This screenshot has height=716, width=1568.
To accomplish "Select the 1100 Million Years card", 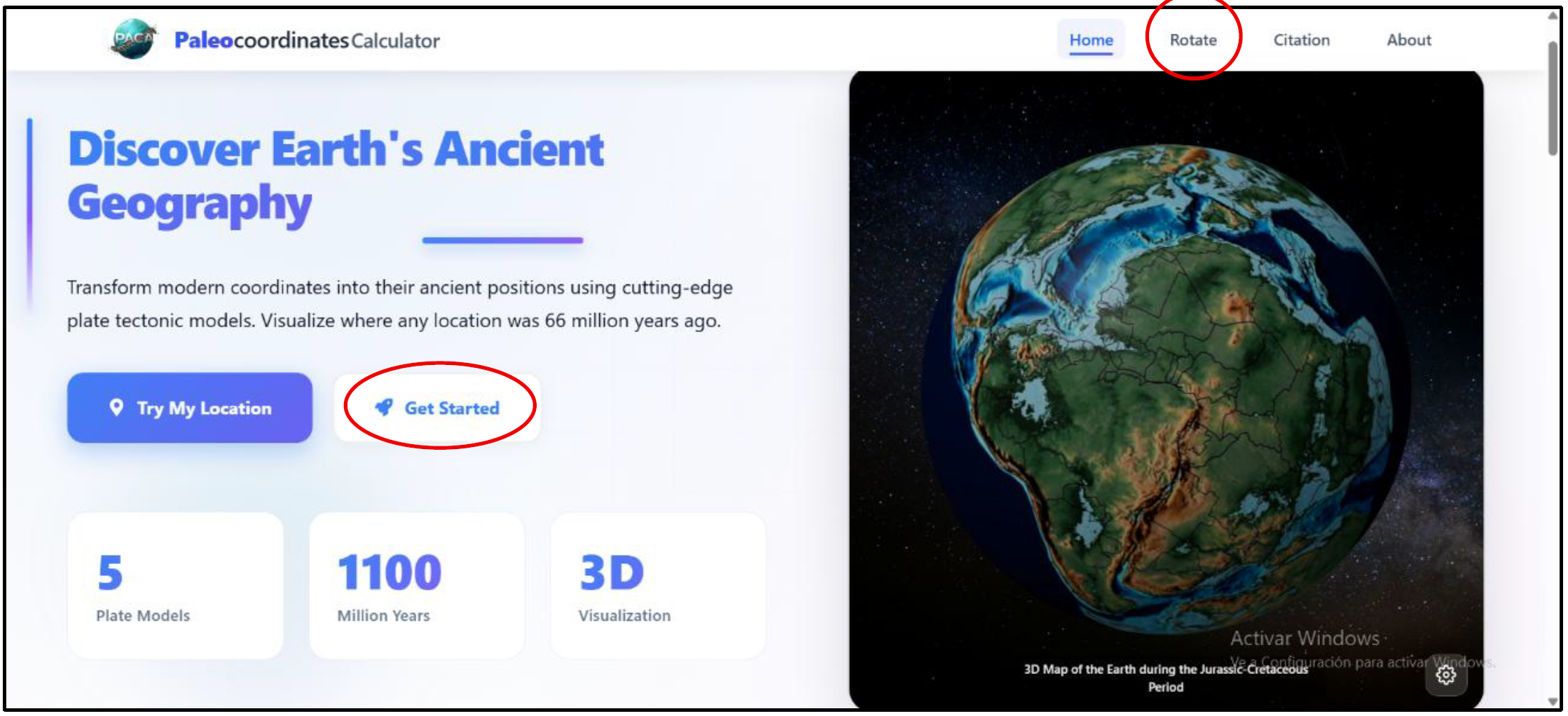I will [x=417, y=586].
